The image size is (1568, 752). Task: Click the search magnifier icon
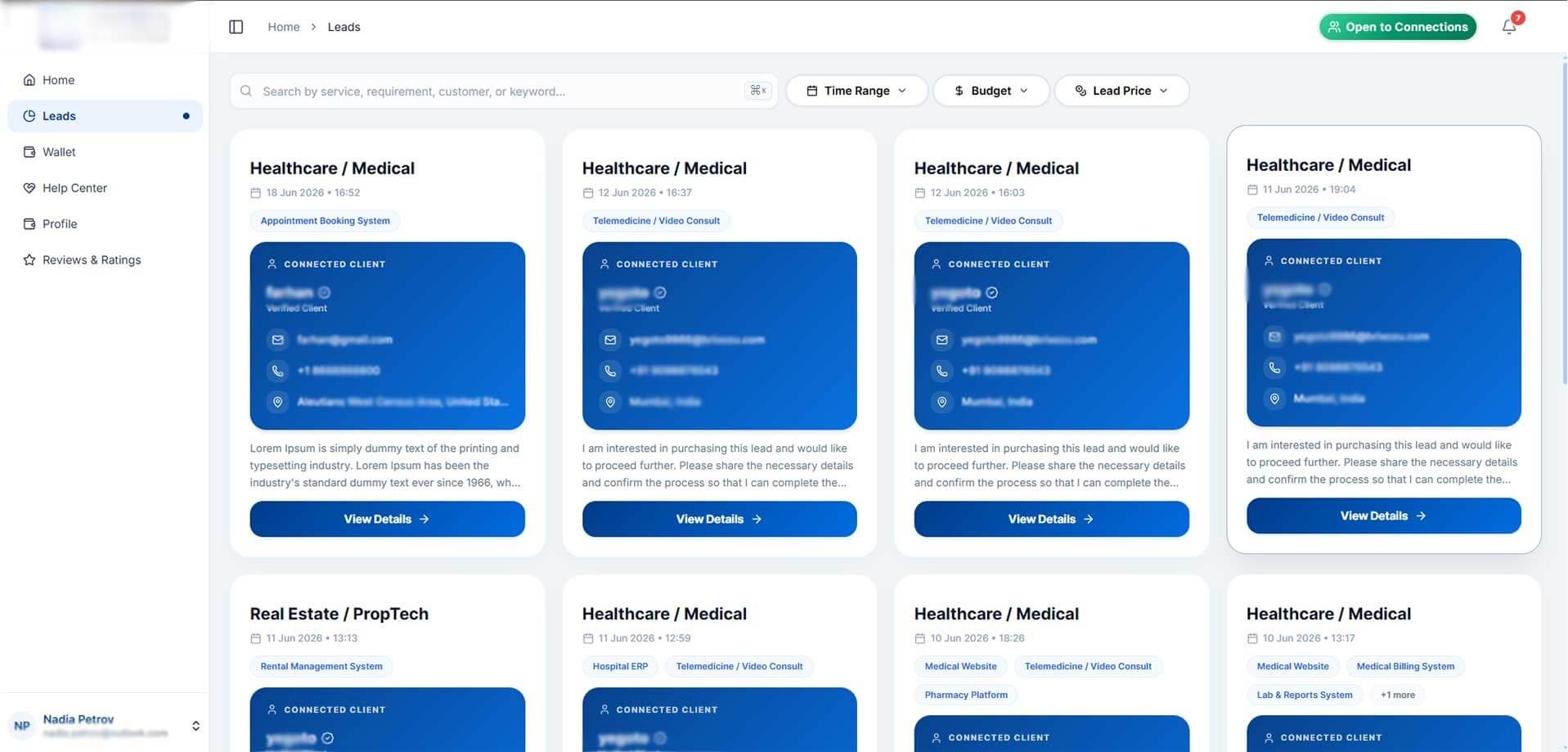pyautogui.click(x=246, y=91)
